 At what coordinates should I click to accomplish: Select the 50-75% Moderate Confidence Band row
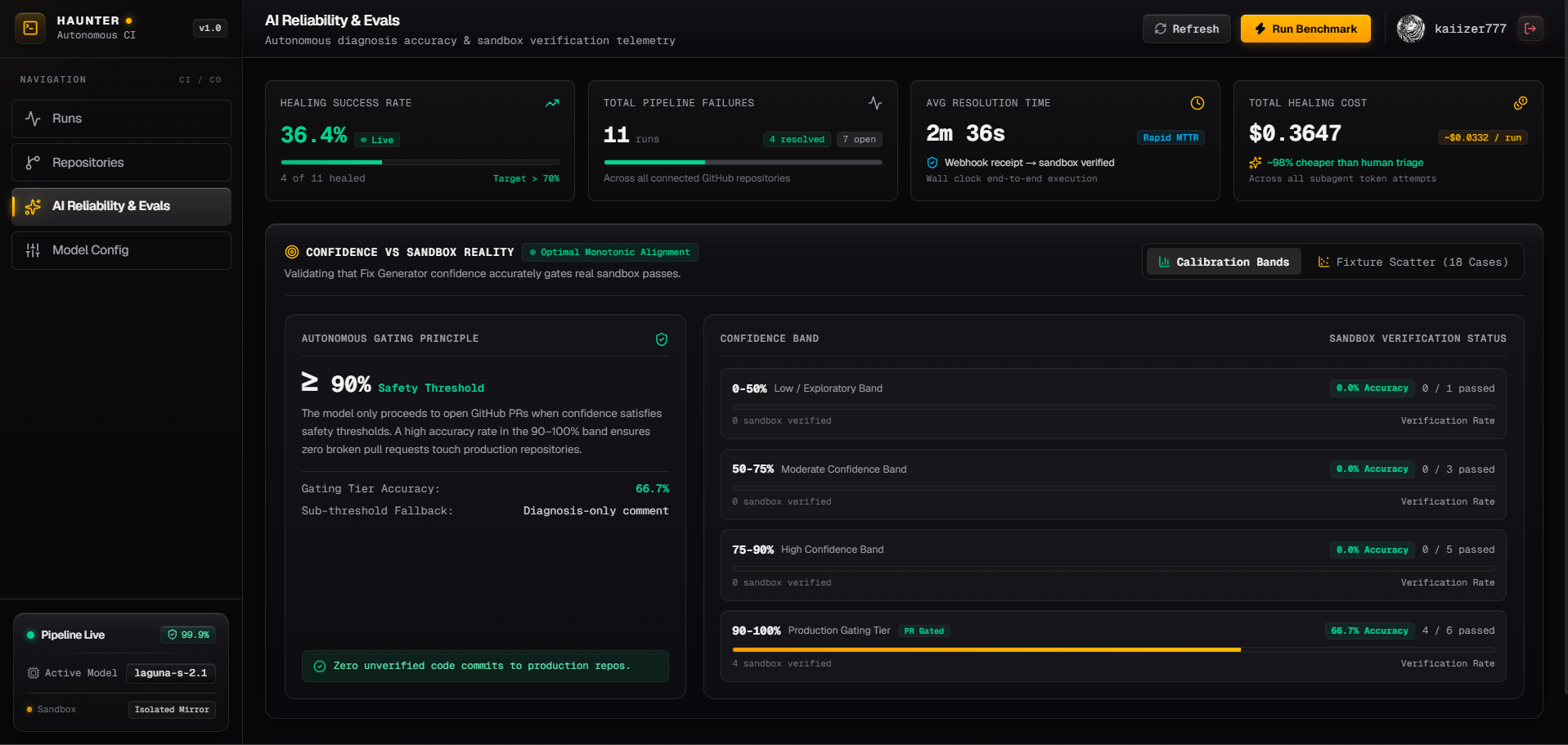tap(1113, 485)
